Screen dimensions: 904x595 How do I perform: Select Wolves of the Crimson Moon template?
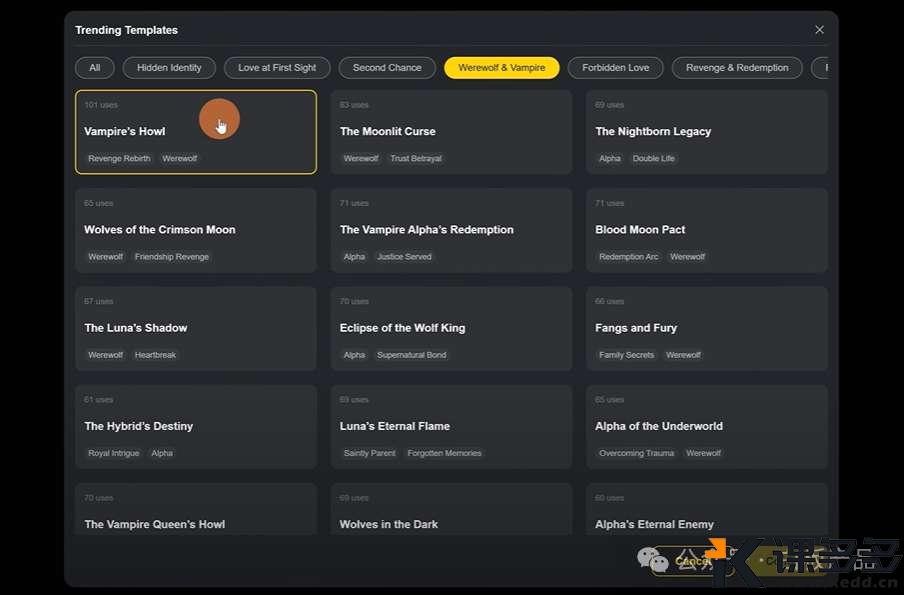pyautogui.click(x=196, y=230)
